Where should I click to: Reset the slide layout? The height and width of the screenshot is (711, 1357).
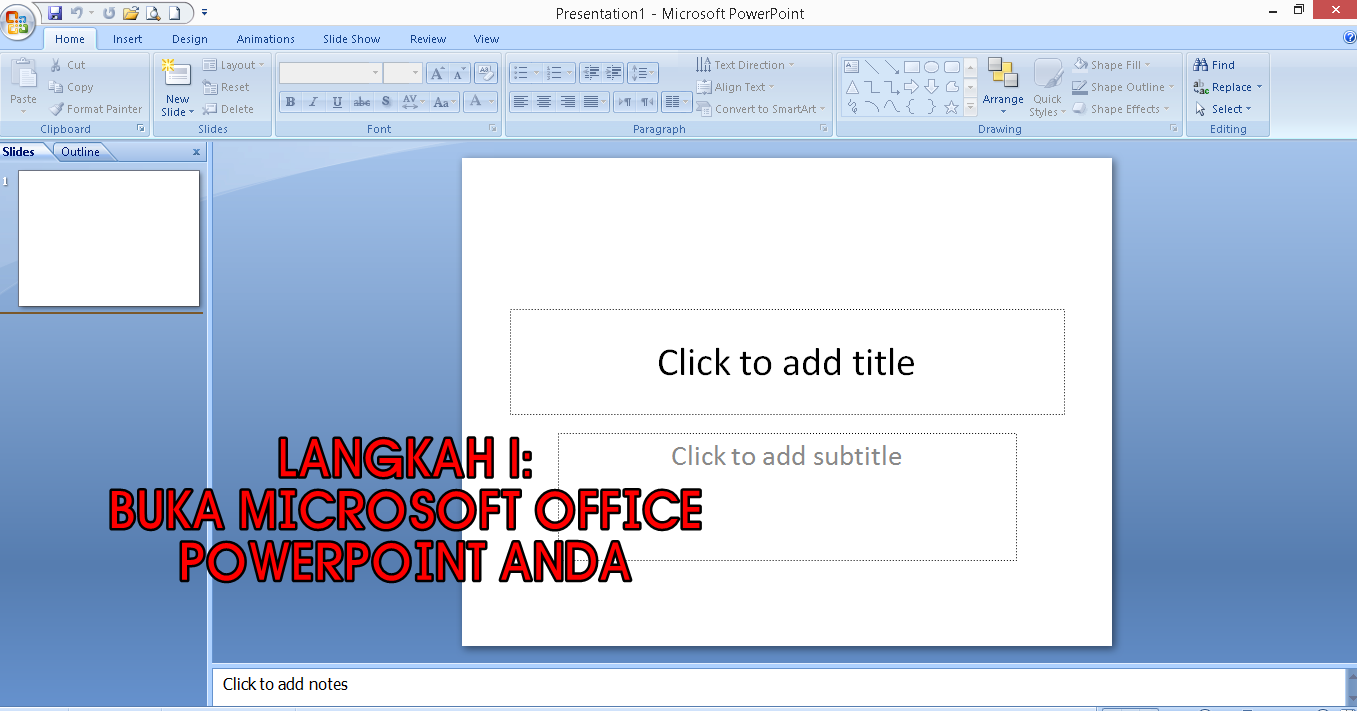227,87
